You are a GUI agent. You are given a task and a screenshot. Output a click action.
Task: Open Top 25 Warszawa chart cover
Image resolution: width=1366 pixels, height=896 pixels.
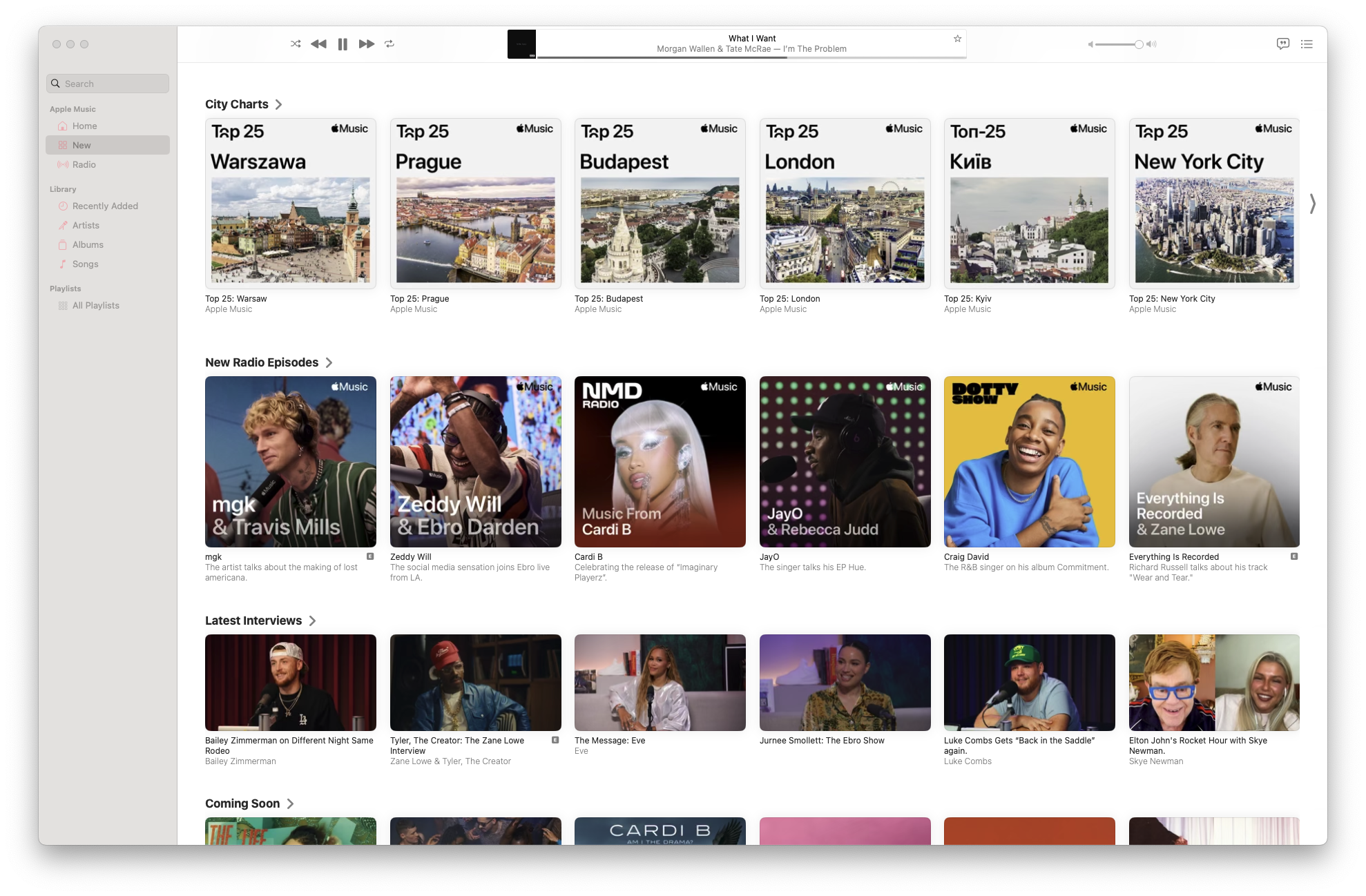pos(291,204)
